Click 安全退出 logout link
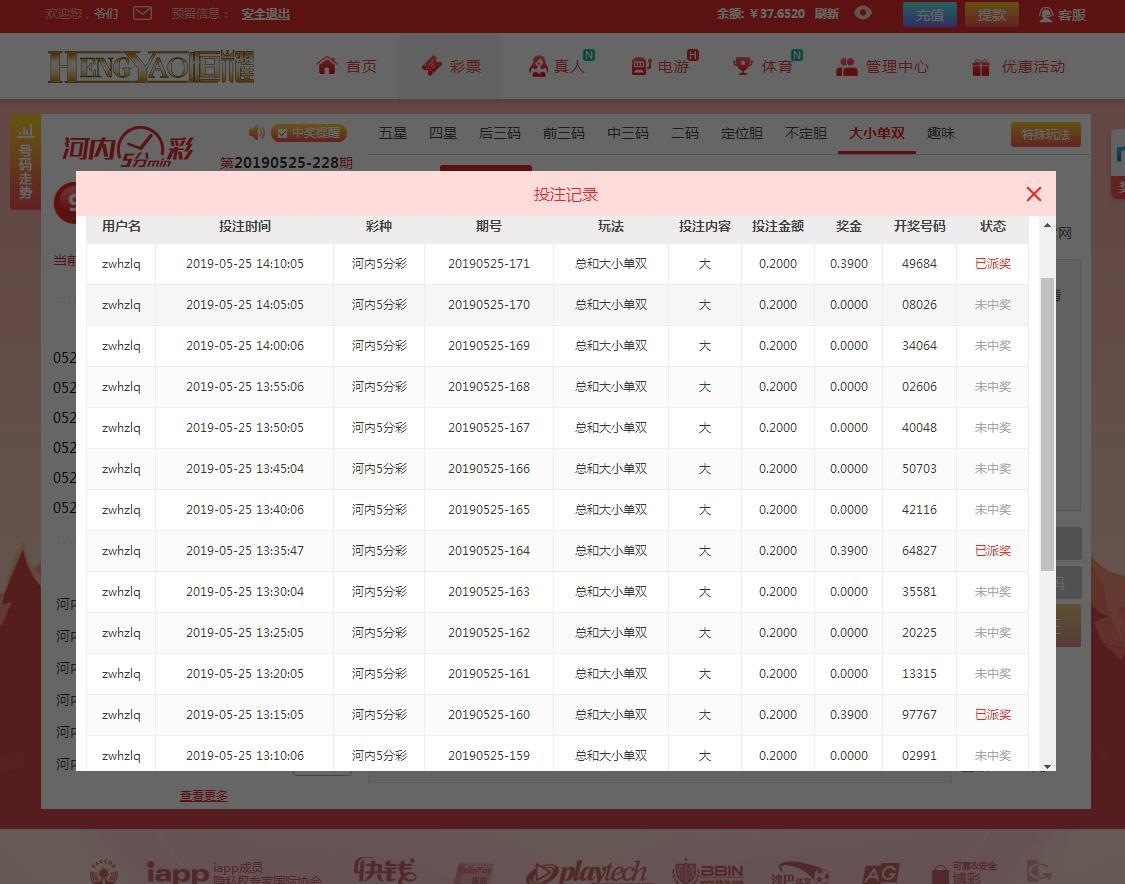 265,14
